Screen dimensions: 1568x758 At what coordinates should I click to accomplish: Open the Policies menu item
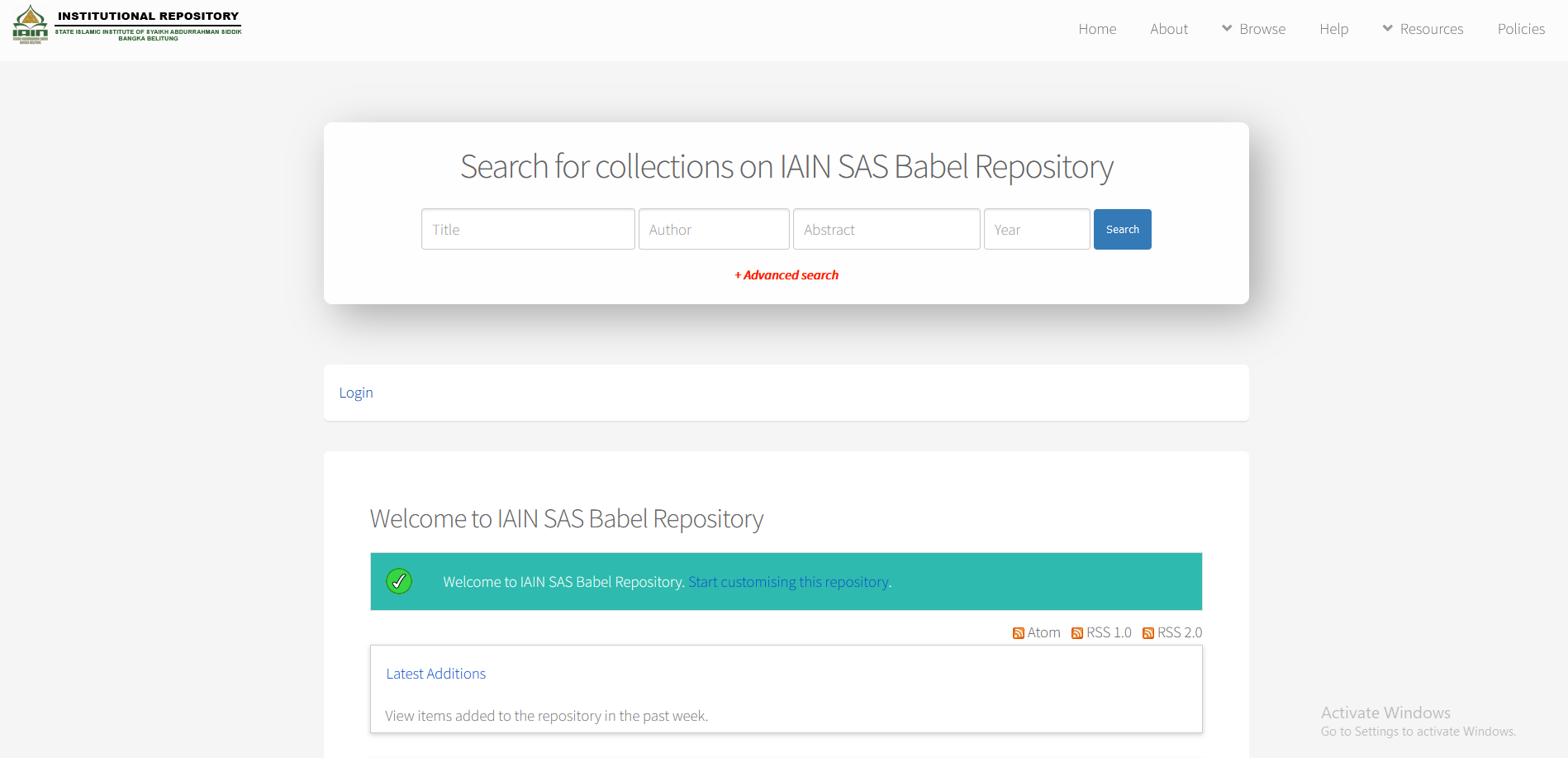[1521, 29]
